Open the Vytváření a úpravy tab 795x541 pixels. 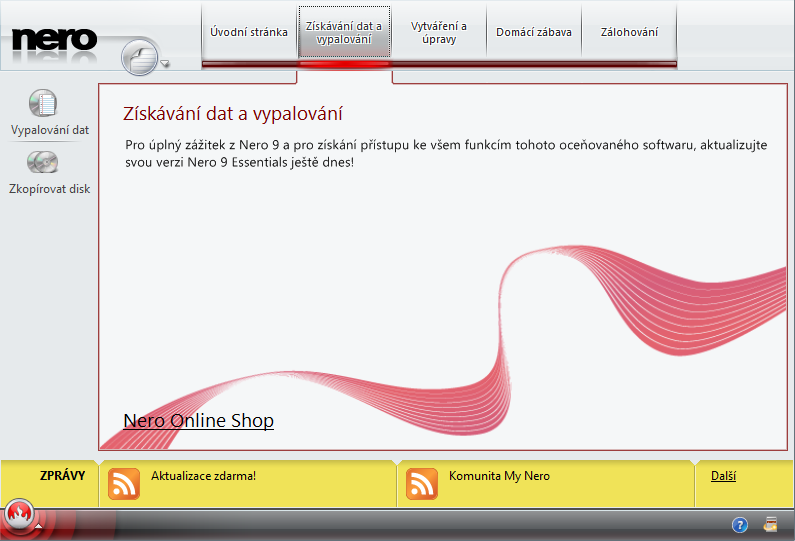439,32
